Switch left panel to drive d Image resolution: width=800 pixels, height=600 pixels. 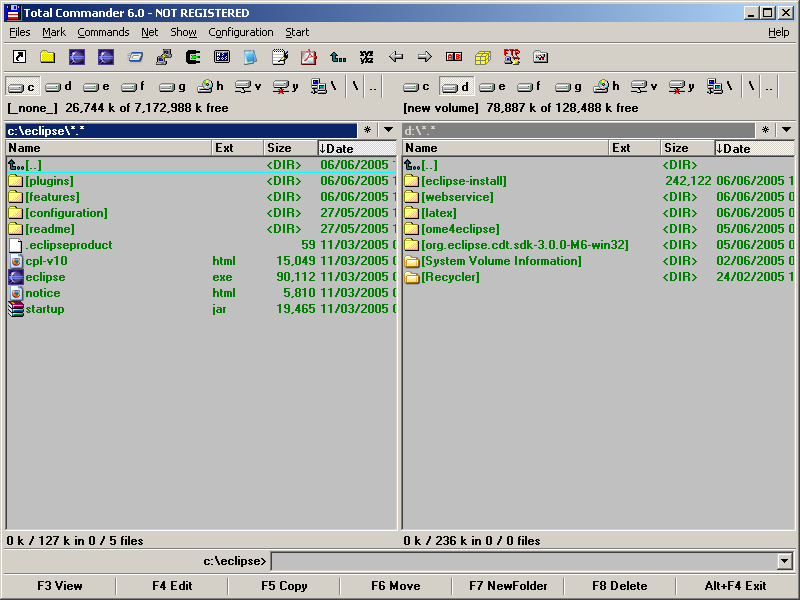tap(59, 86)
